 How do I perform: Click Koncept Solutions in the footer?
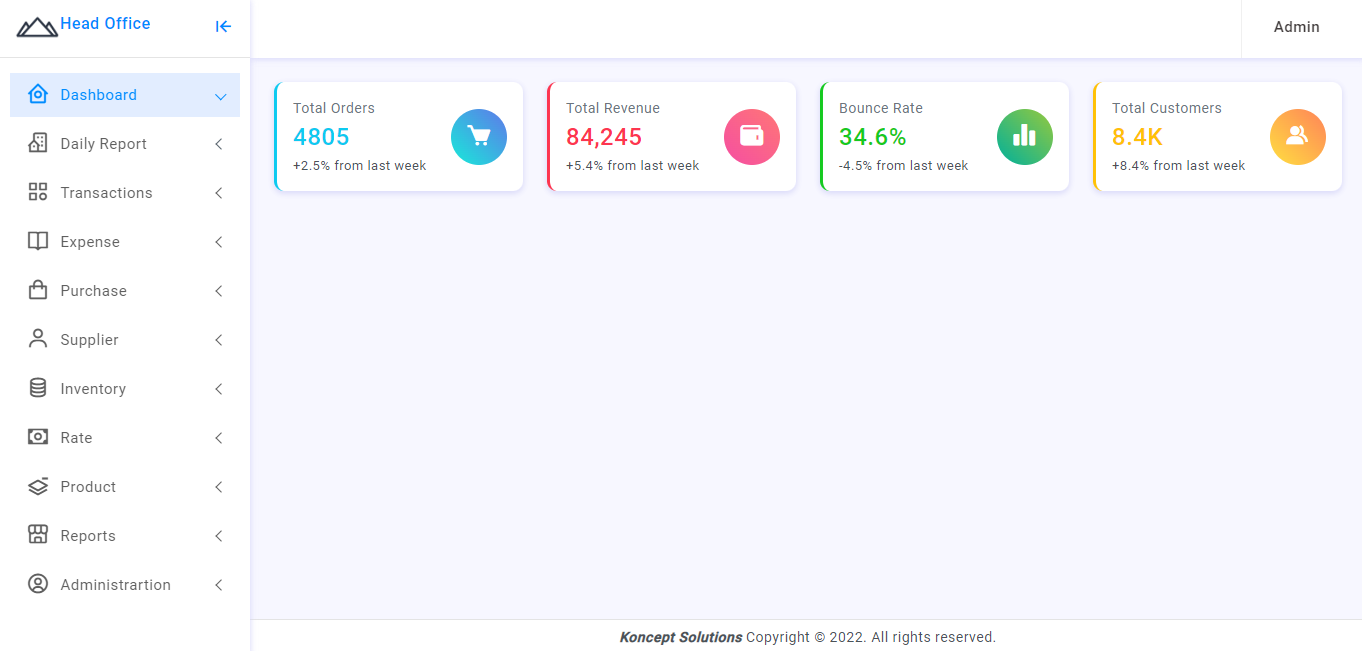pos(681,637)
